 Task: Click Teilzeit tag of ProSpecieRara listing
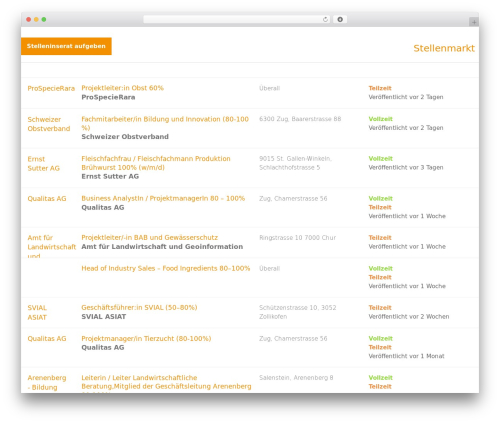tap(380, 88)
